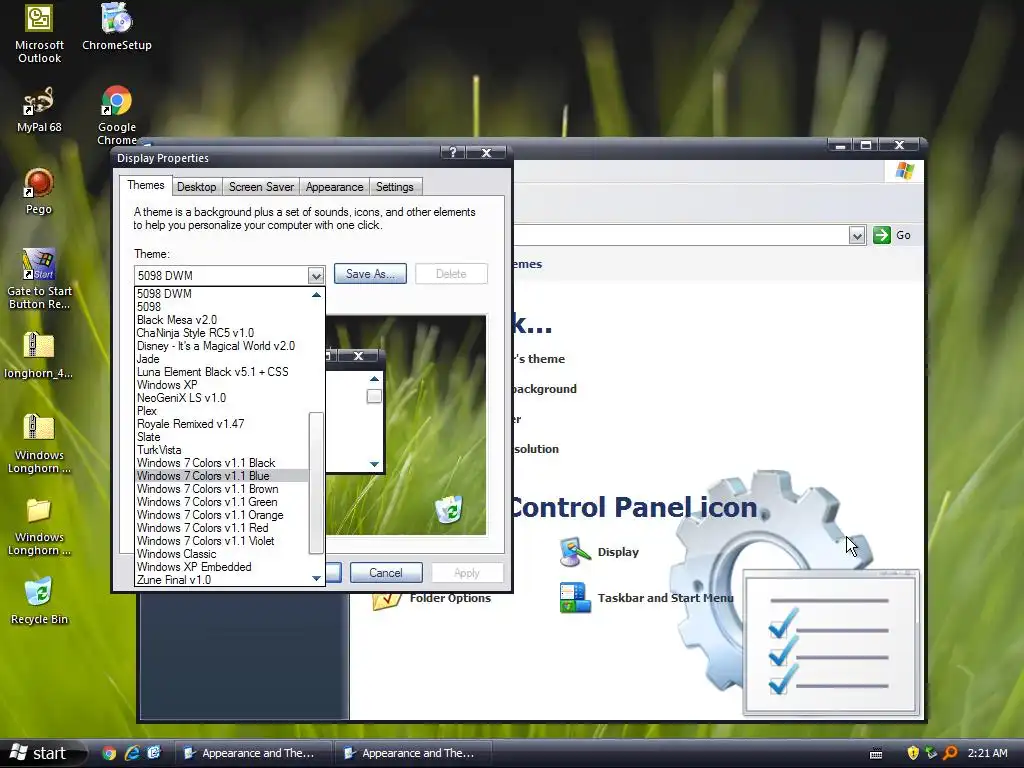Image resolution: width=1024 pixels, height=768 pixels.
Task: Select Plex theme
Action: [x=222, y=411]
